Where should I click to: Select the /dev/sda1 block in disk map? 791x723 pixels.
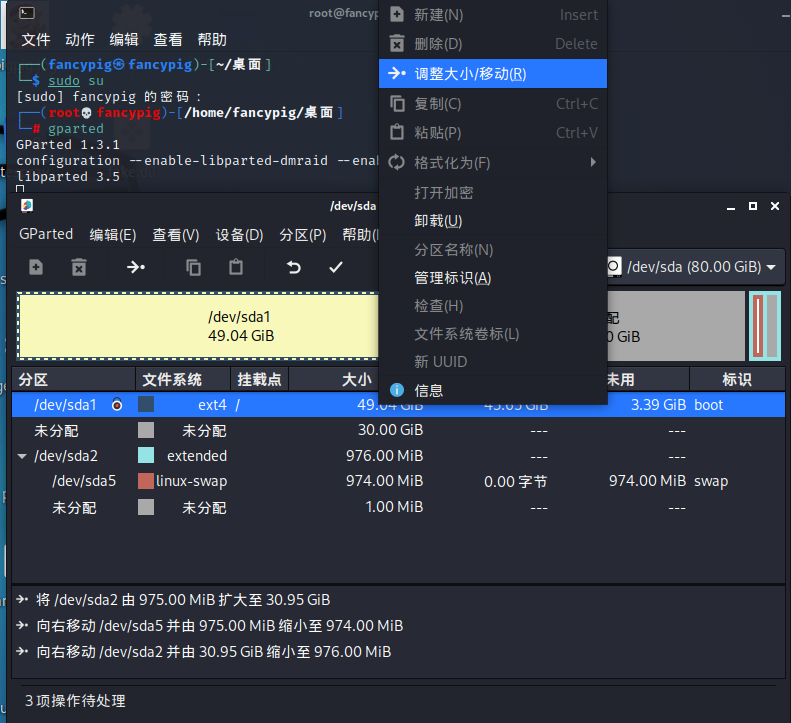(x=198, y=326)
